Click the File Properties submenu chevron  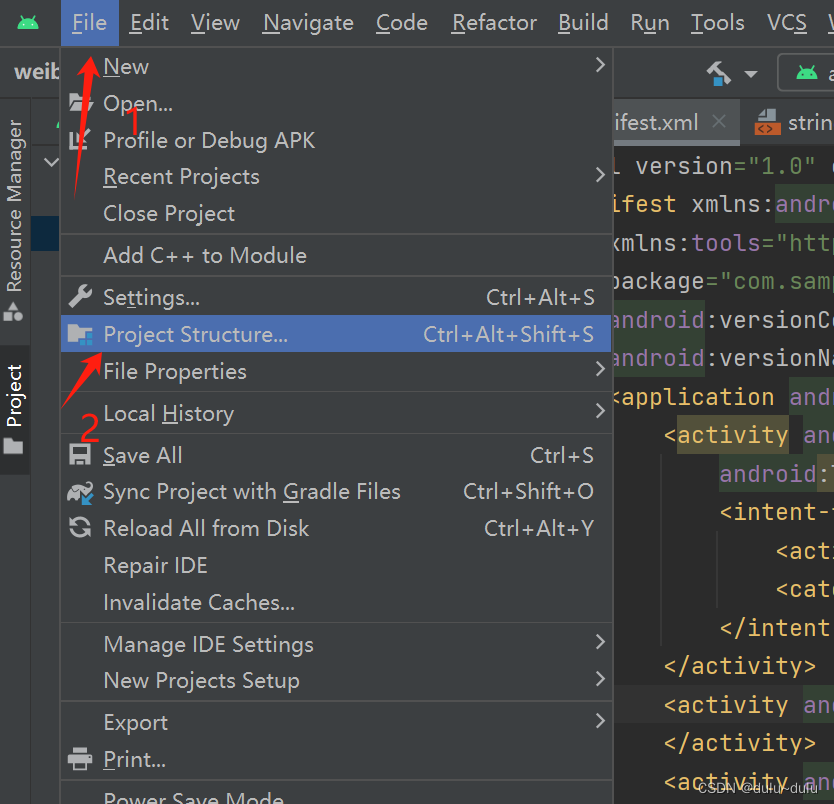tap(601, 368)
